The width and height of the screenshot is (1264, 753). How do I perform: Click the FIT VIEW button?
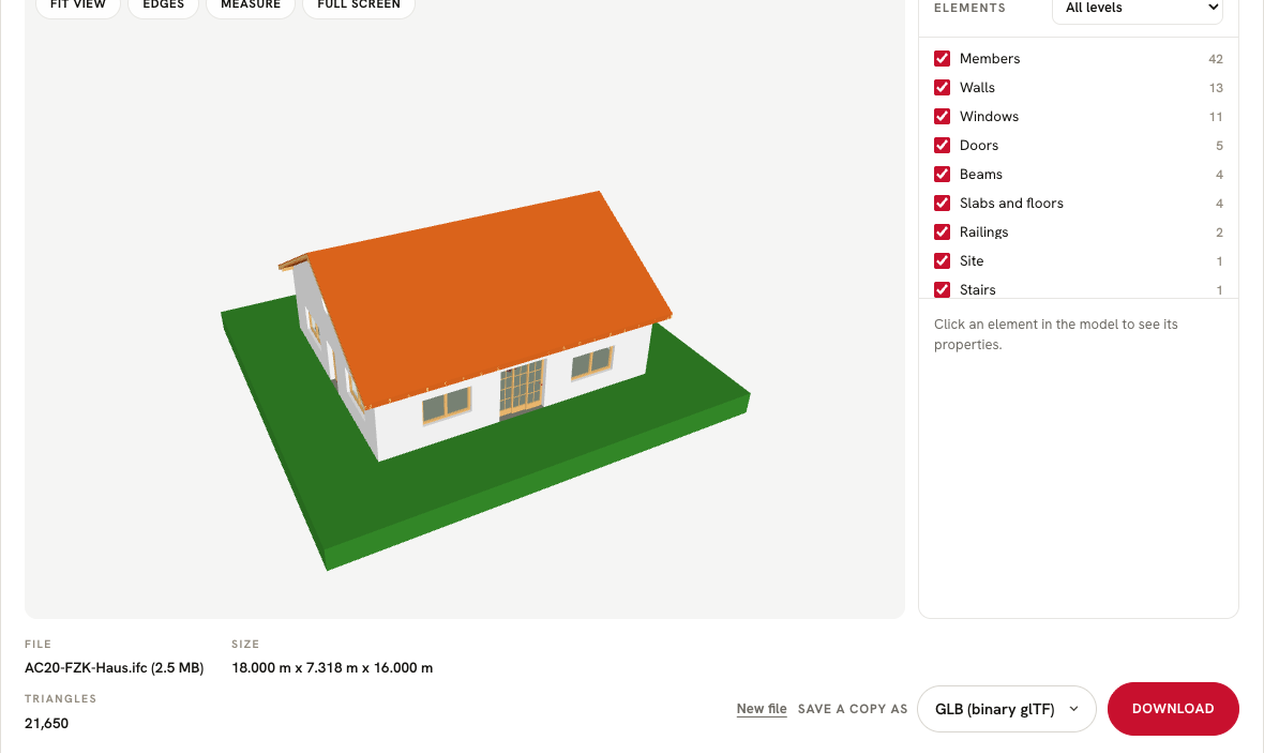(x=78, y=5)
